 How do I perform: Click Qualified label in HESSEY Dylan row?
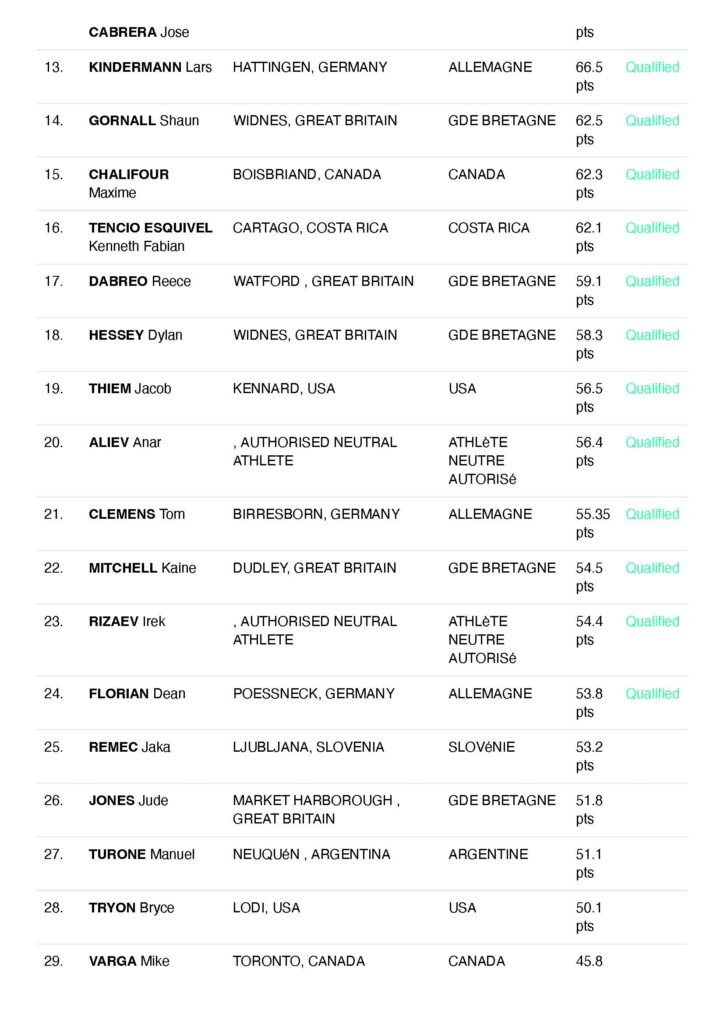pyautogui.click(x=652, y=335)
